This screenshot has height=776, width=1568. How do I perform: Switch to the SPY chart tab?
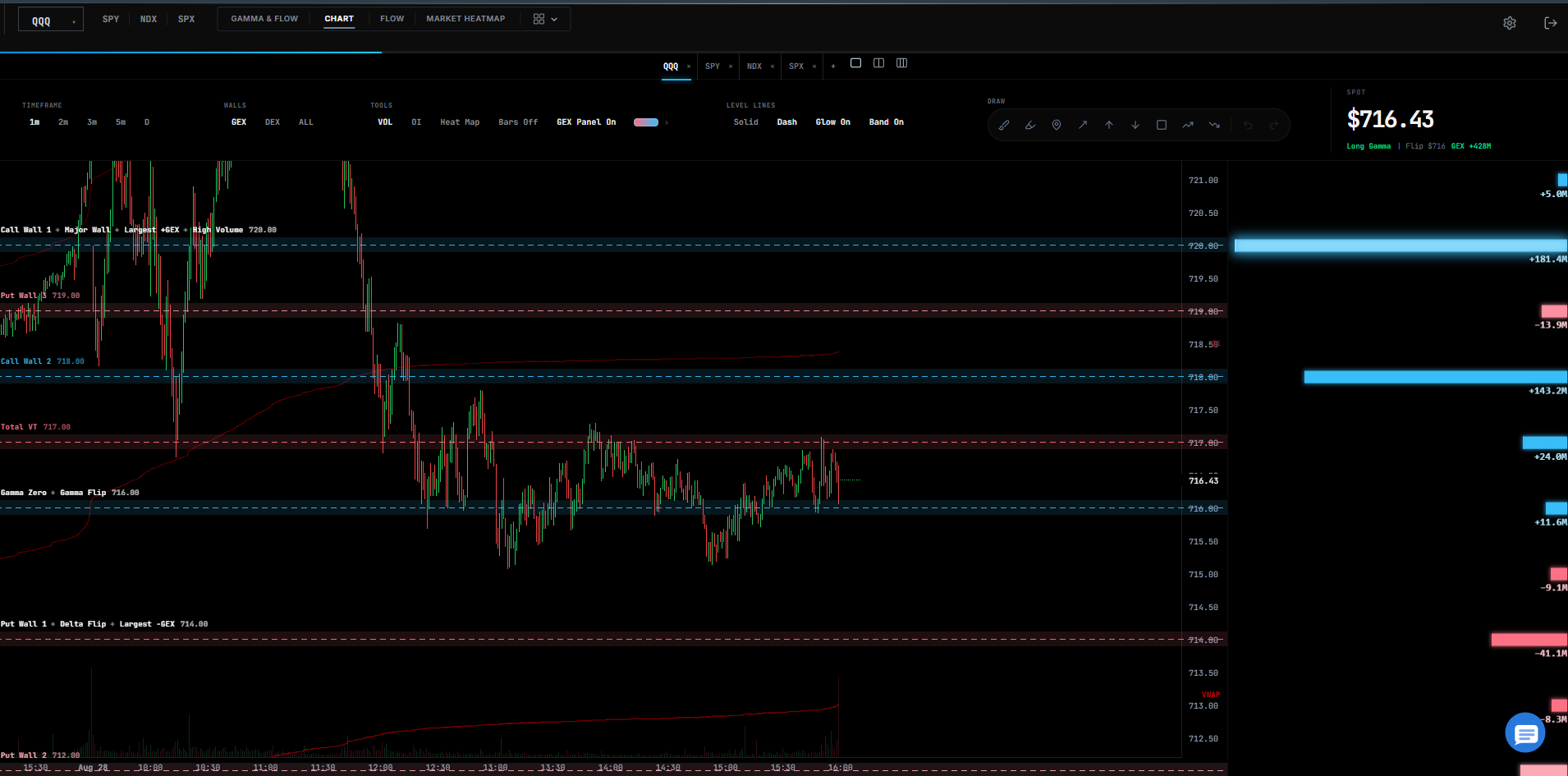click(713, 67)
